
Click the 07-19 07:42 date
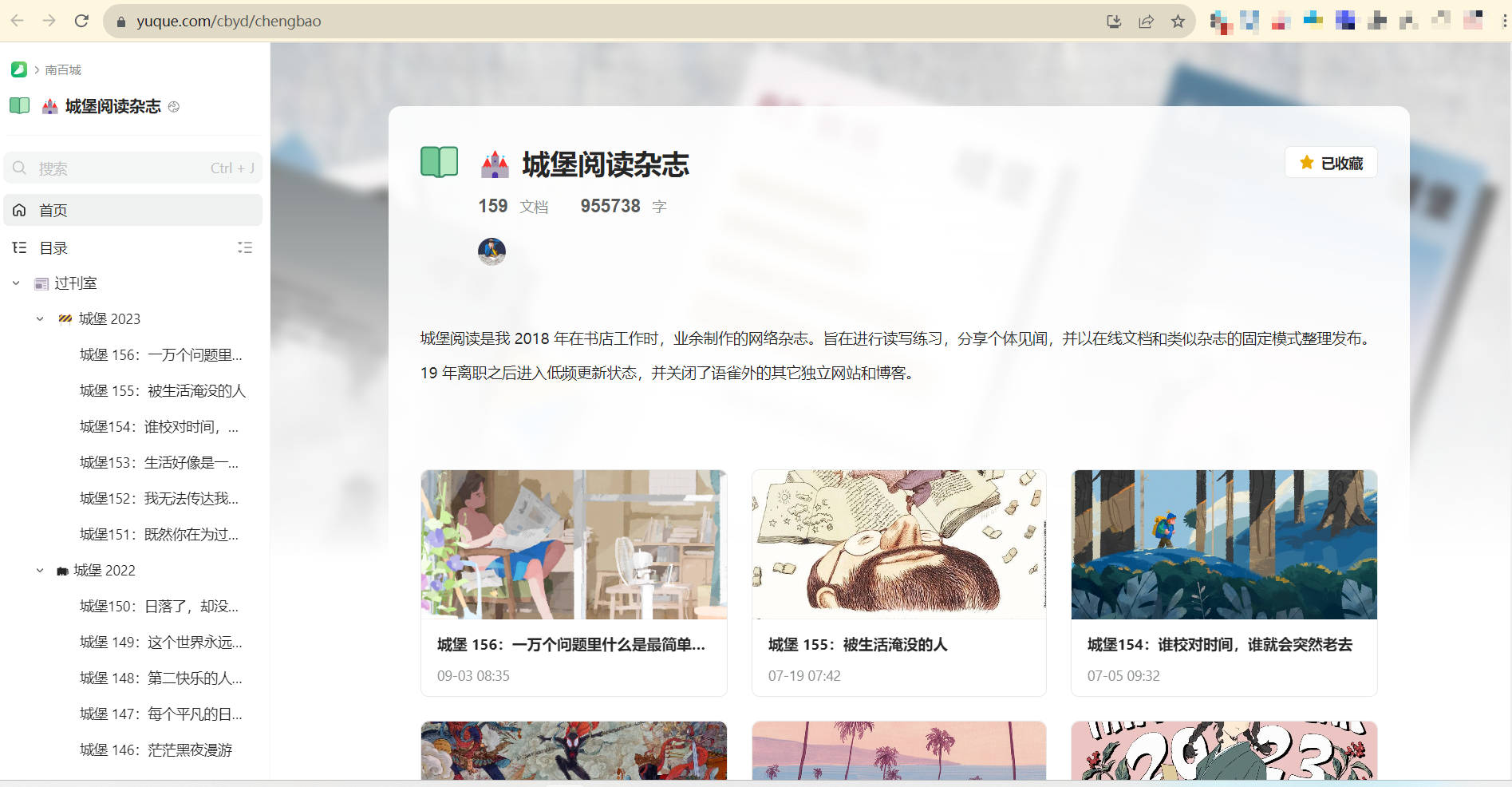804,676
